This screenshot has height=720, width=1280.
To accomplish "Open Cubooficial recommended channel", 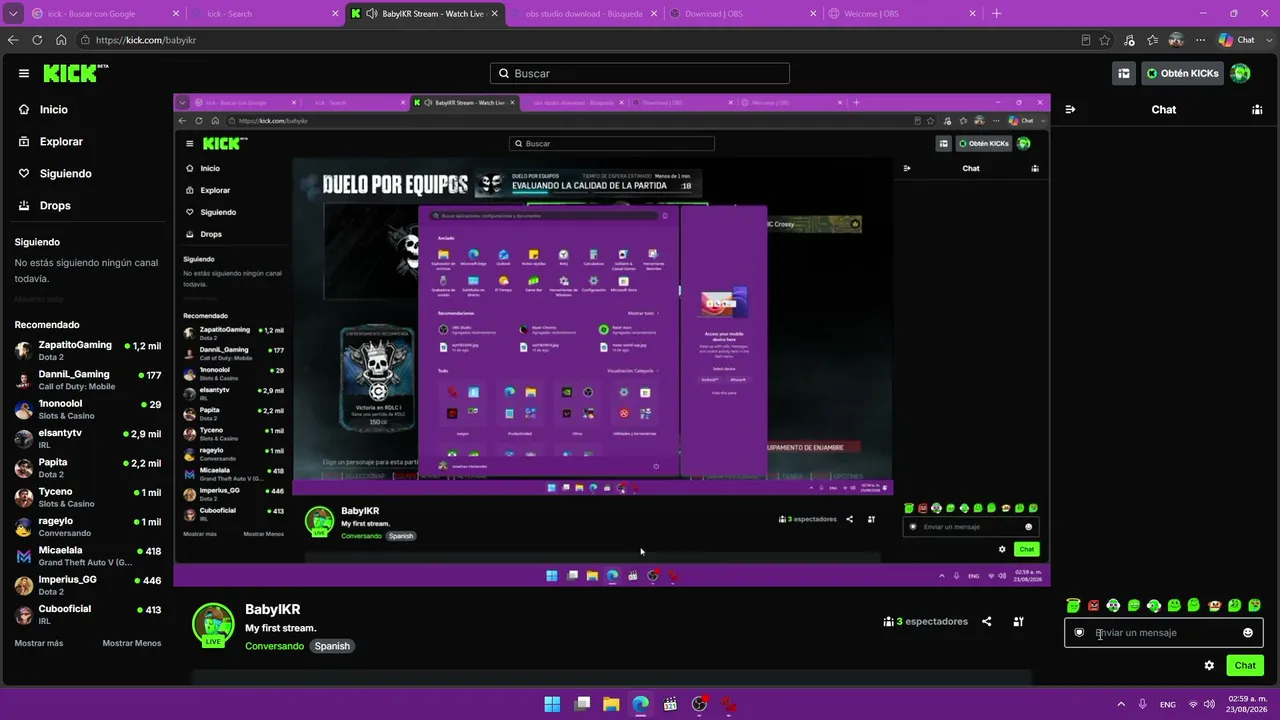I will coord(88,614).
